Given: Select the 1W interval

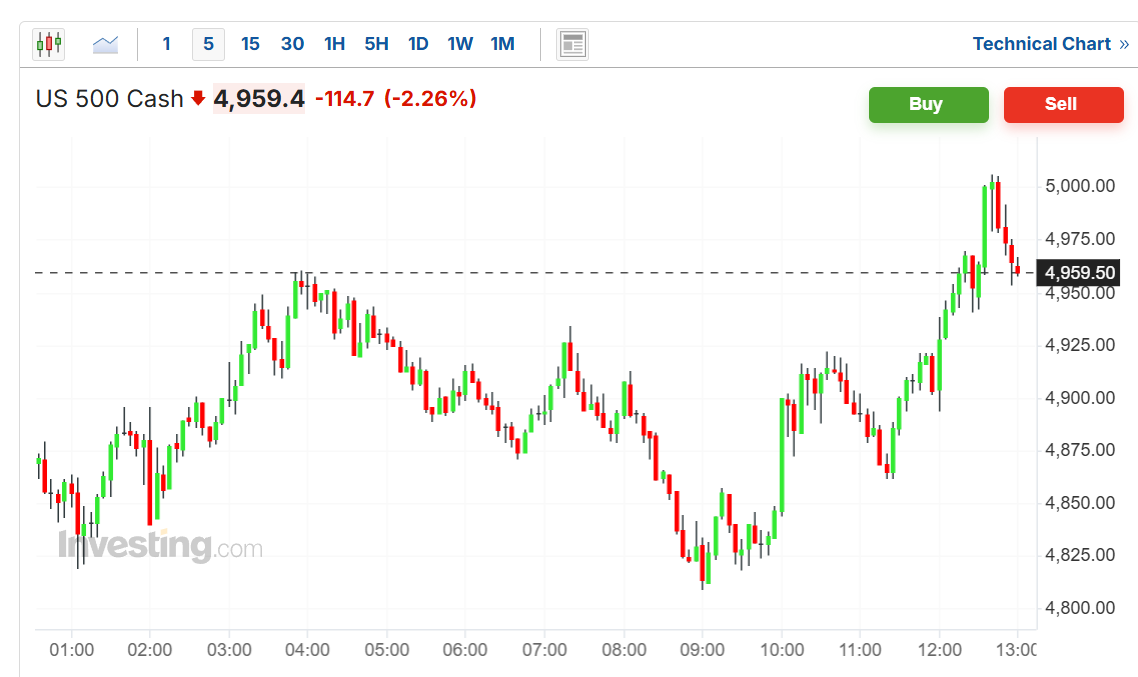Looking at the screenshot, I should tap(460, 44).
